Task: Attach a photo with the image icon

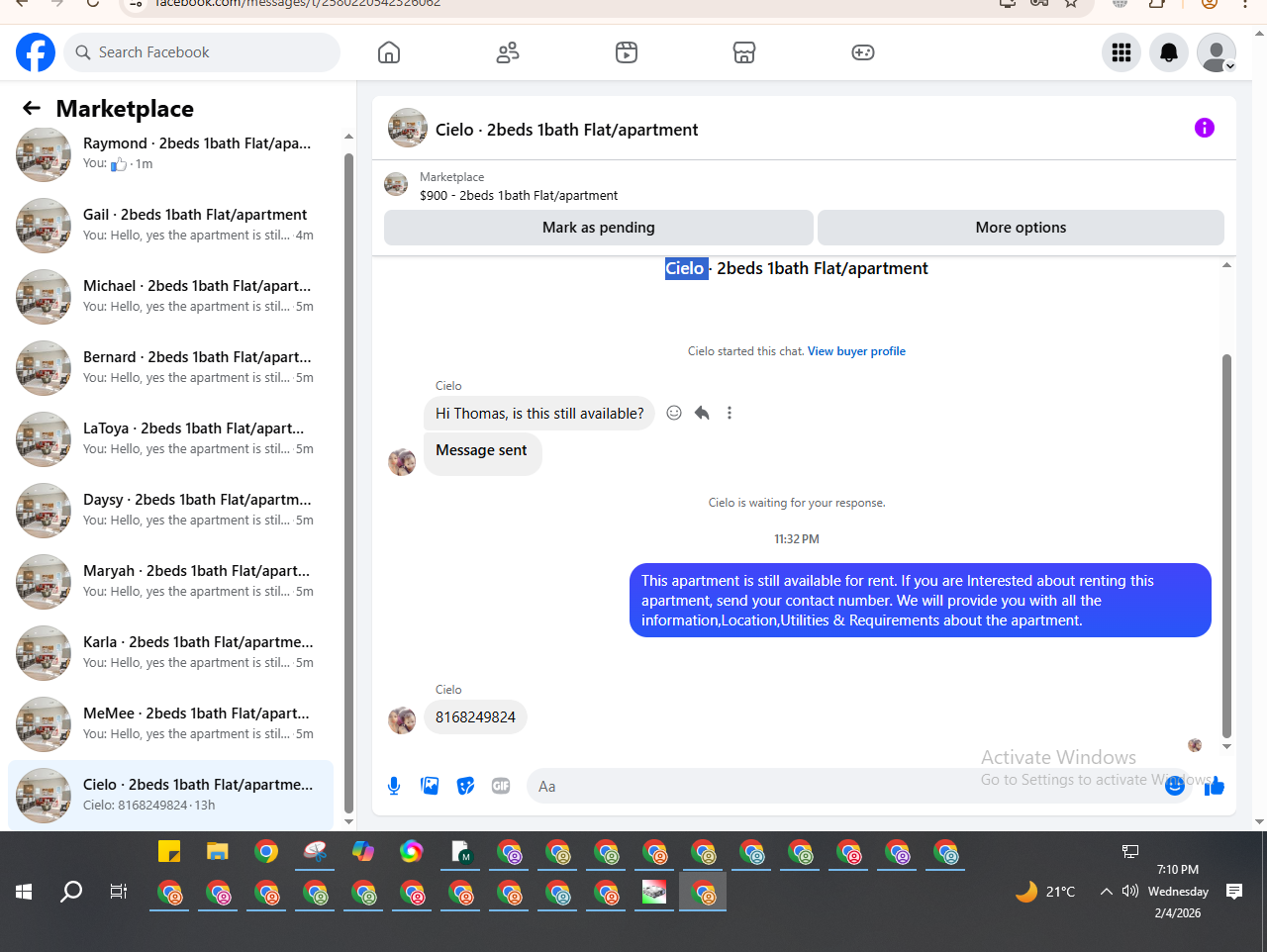Action: (430, 786)
